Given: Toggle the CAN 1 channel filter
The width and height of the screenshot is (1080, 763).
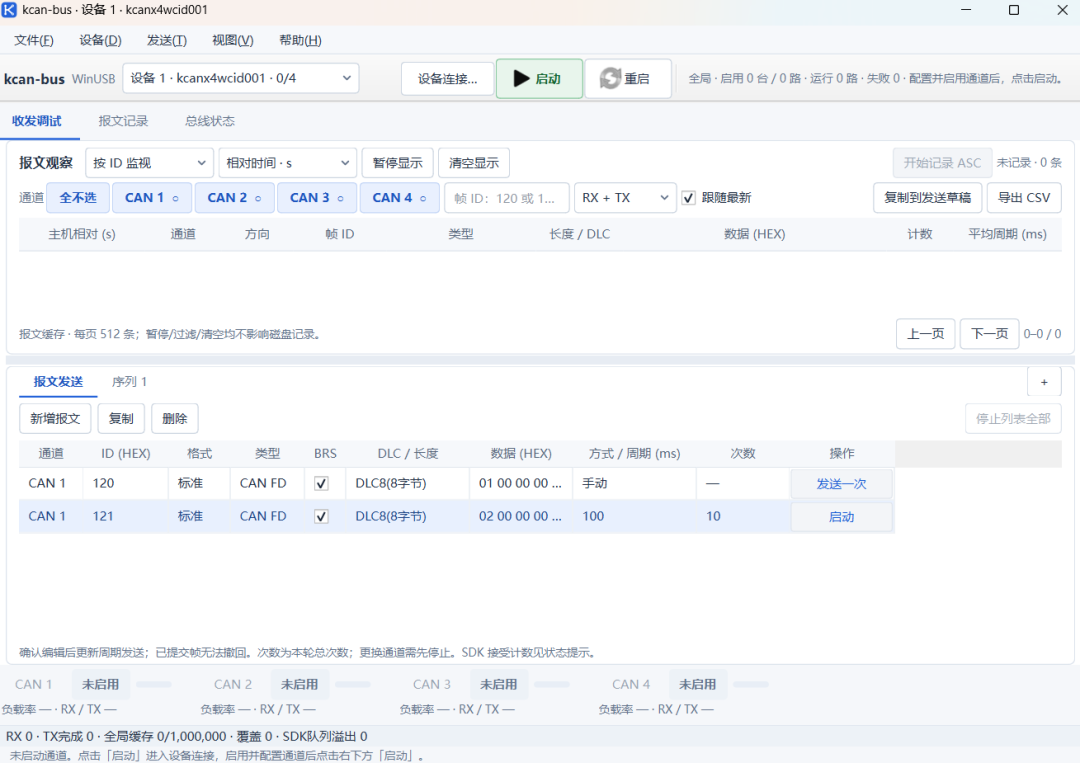Looking at the screenshot, I should [x=152, y=198].
